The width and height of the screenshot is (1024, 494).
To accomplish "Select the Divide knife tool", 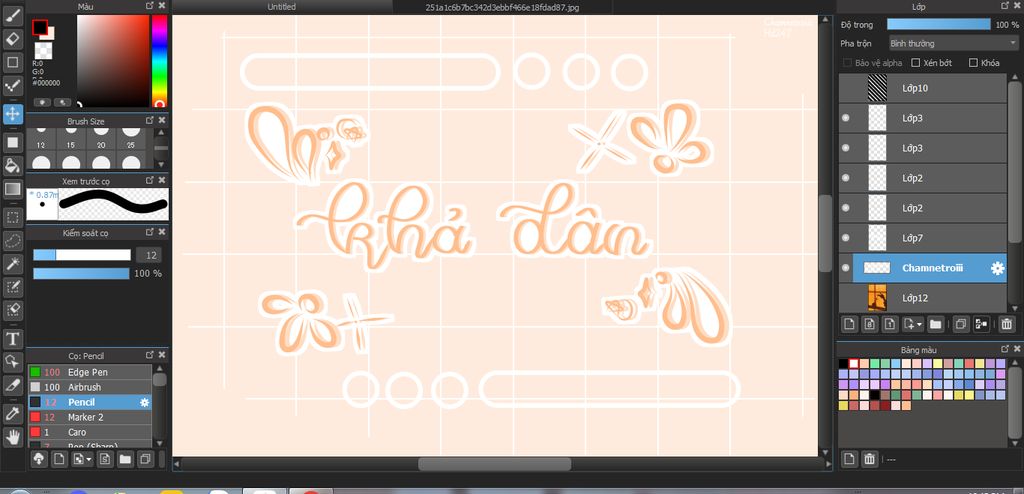I will click(x=12, y=385).
